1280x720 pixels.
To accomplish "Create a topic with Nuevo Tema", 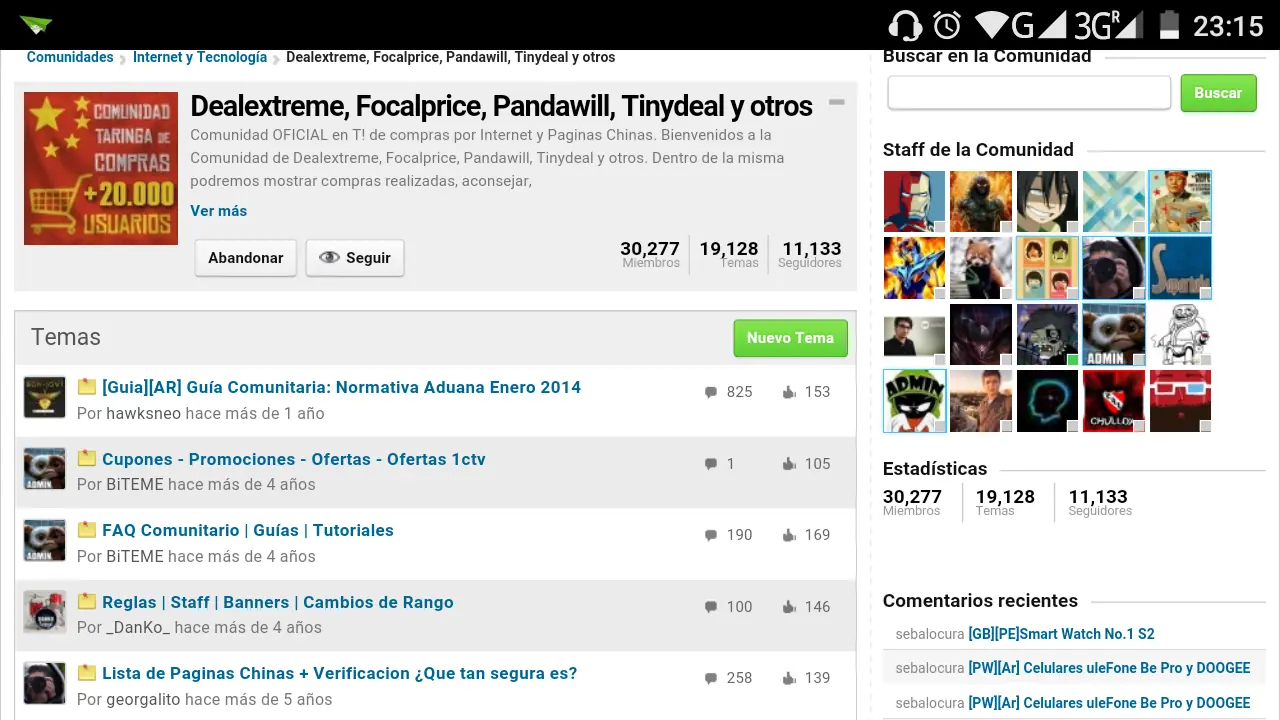I will (x=790, y=338).
